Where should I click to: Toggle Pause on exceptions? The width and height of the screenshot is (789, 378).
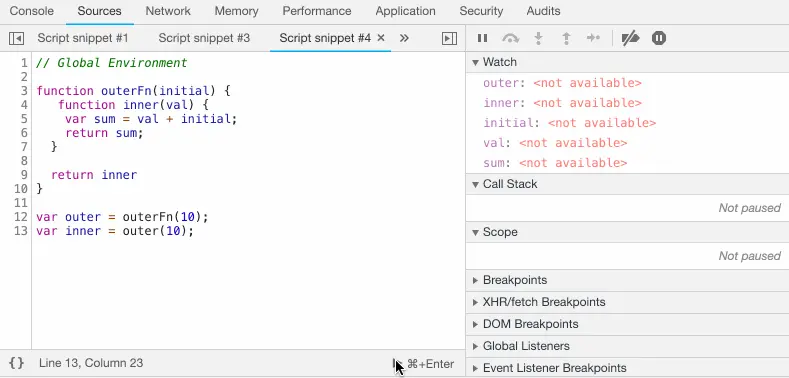(x=659, y=38)
